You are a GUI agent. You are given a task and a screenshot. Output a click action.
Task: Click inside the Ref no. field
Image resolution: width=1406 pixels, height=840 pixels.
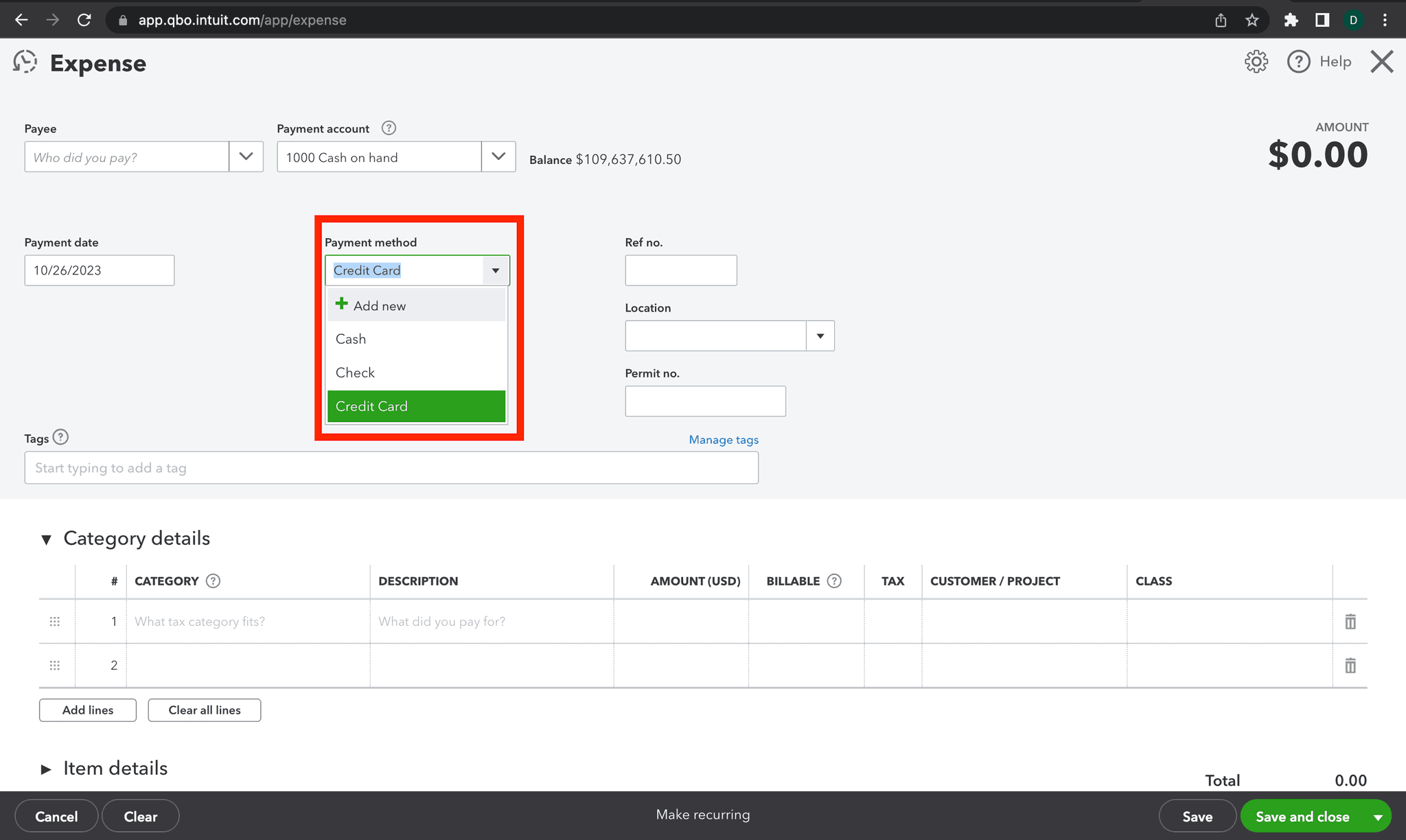tap(680, 270)
